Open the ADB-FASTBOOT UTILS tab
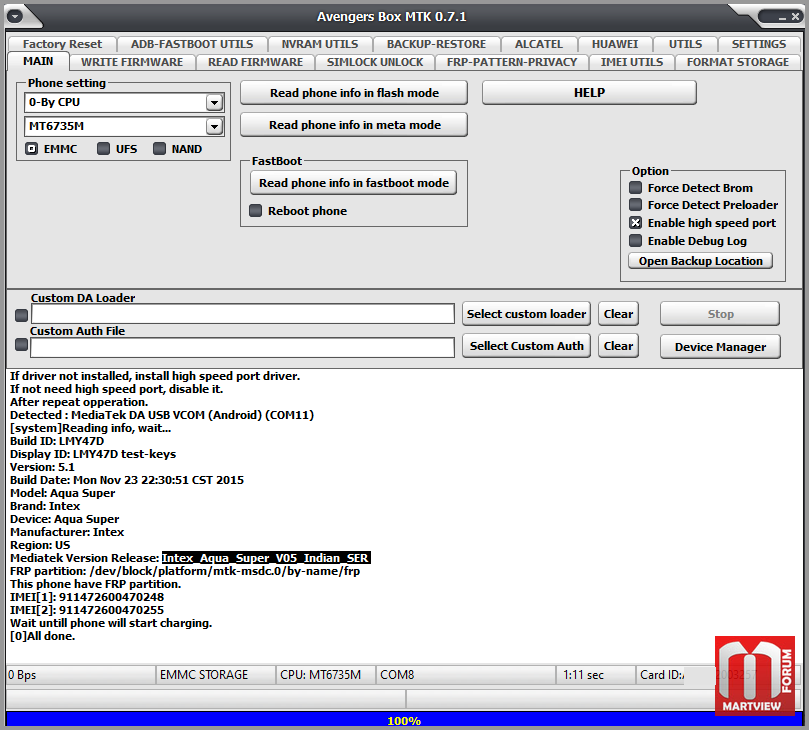 (x=192, y=44)
